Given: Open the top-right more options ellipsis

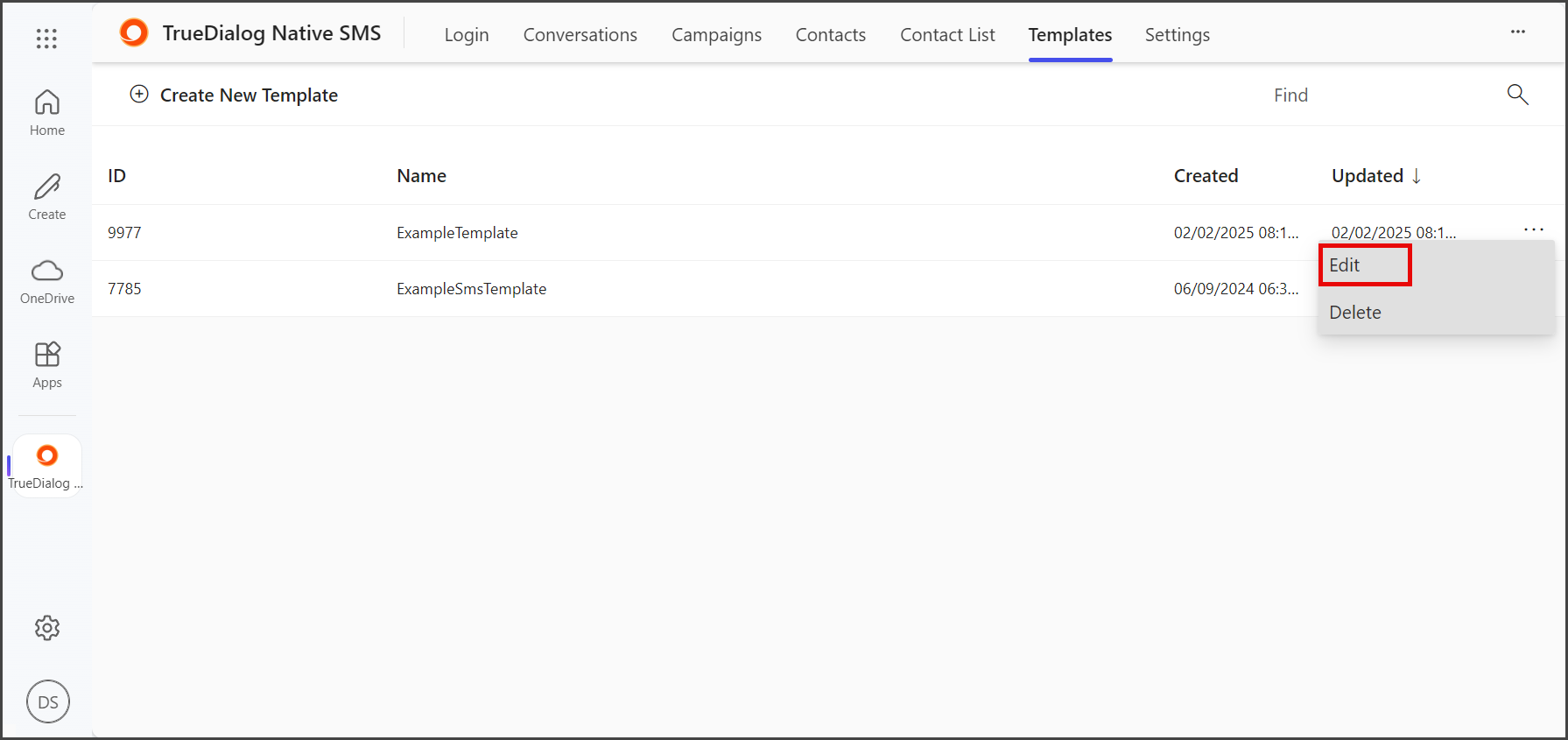Looking at the screenshot, I should coord(1518,32).
